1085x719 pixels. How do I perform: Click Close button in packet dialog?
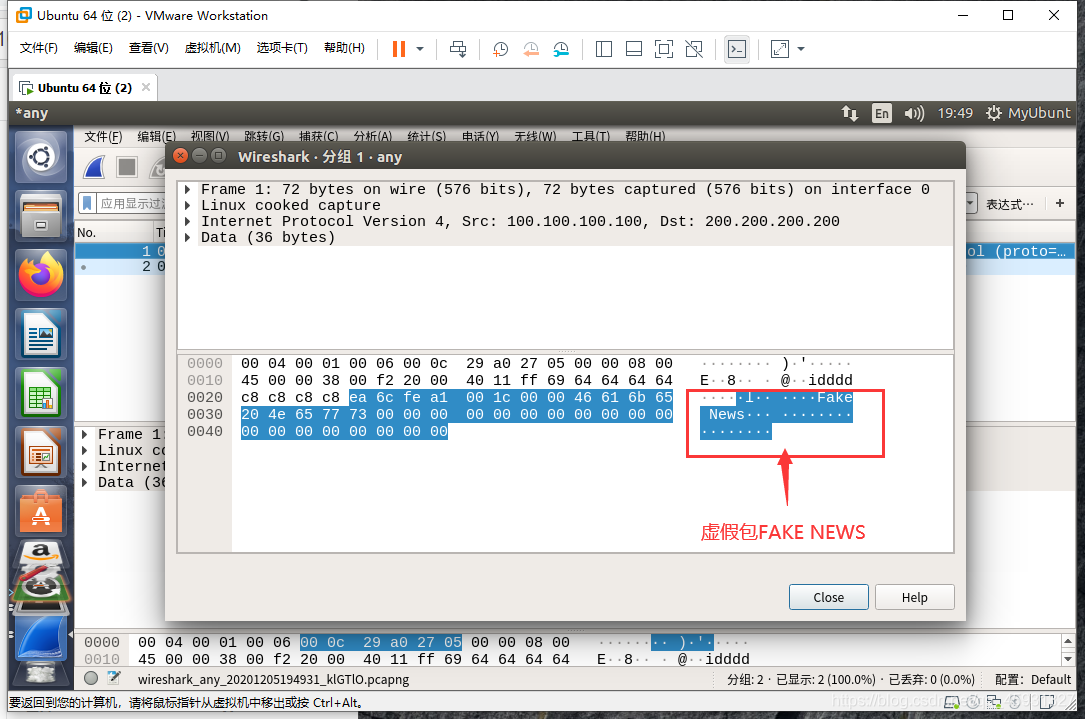coord(828,597)
